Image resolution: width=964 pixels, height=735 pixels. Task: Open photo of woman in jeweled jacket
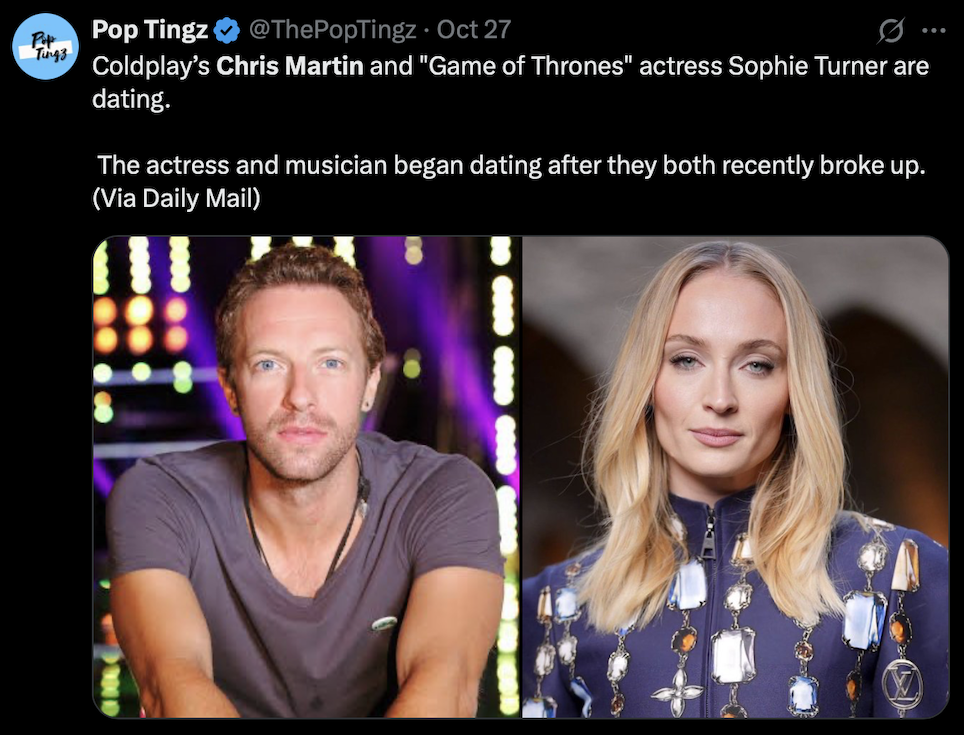(735, 477)
